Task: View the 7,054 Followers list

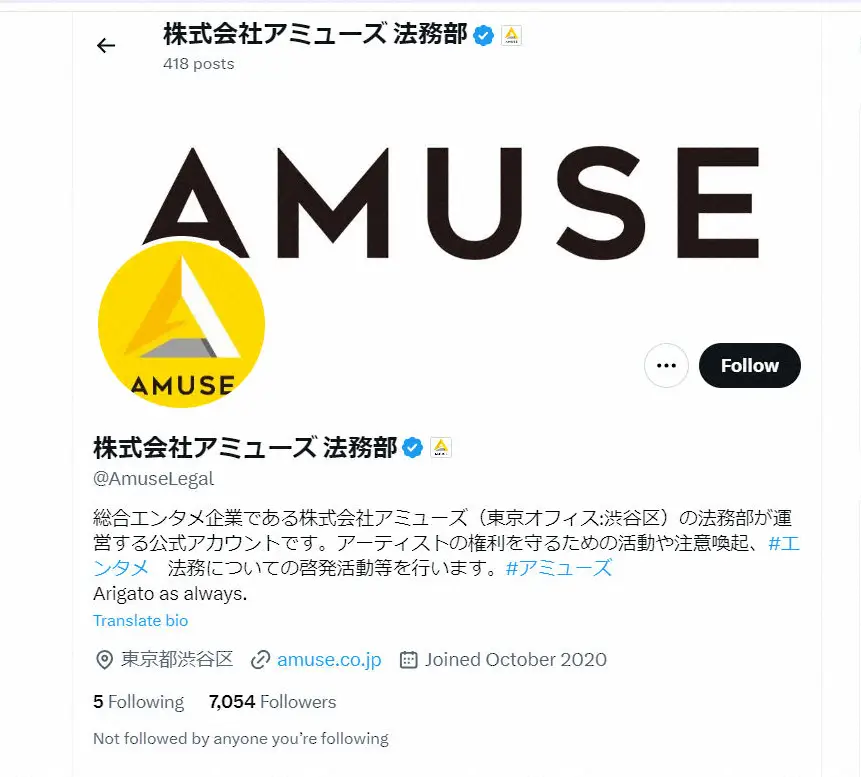Action: coord(272,702)
